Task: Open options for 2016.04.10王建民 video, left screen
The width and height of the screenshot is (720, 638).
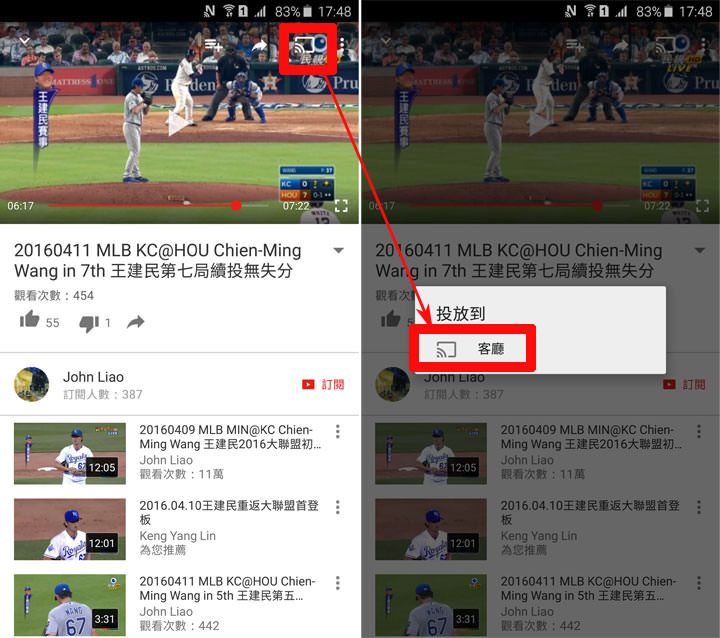Action: point(338,507)
